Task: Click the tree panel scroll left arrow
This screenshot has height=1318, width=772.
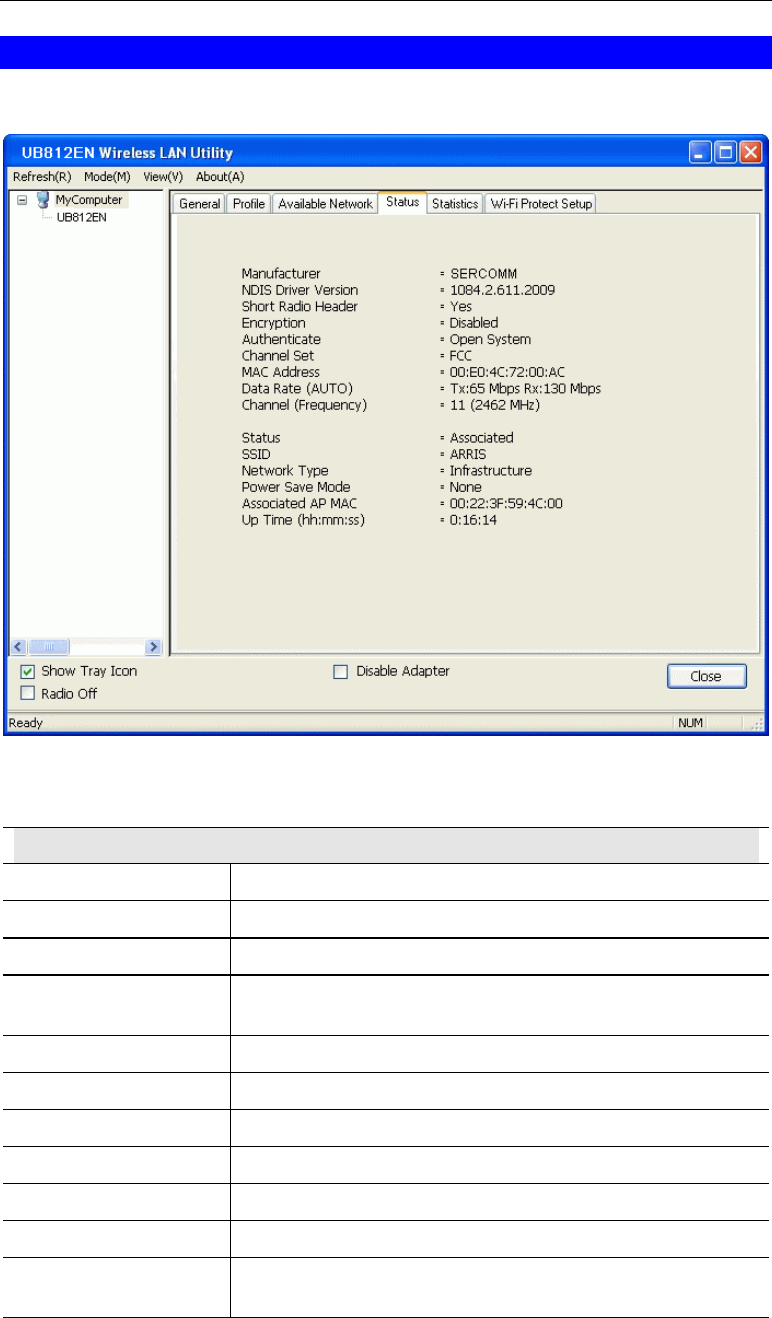Action: (20, 647)
